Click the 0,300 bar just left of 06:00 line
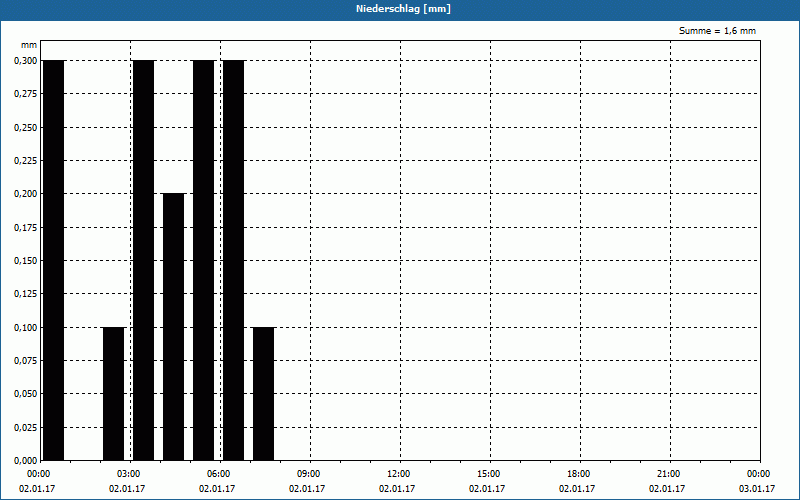Viewport: 800px width, 500px height. coord(204,260)
